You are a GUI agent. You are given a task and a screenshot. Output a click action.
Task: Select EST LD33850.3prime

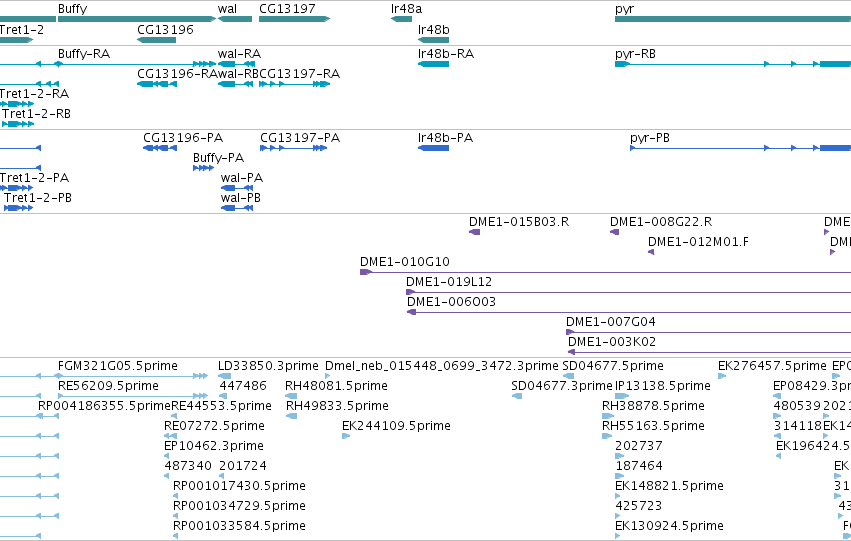(224, 376)
